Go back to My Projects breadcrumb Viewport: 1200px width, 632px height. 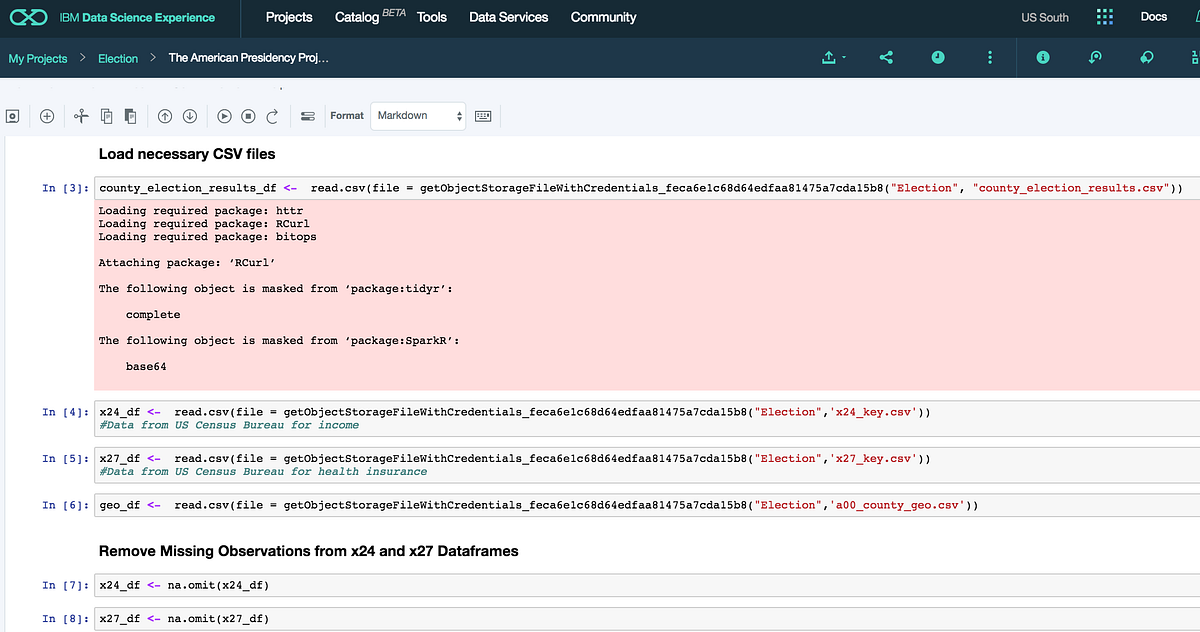[x=37, y=58]
